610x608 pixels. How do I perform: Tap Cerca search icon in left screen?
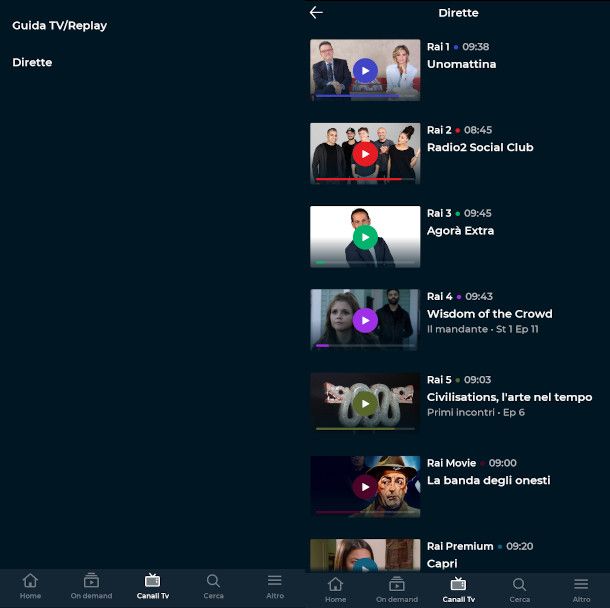coord(213,581)
